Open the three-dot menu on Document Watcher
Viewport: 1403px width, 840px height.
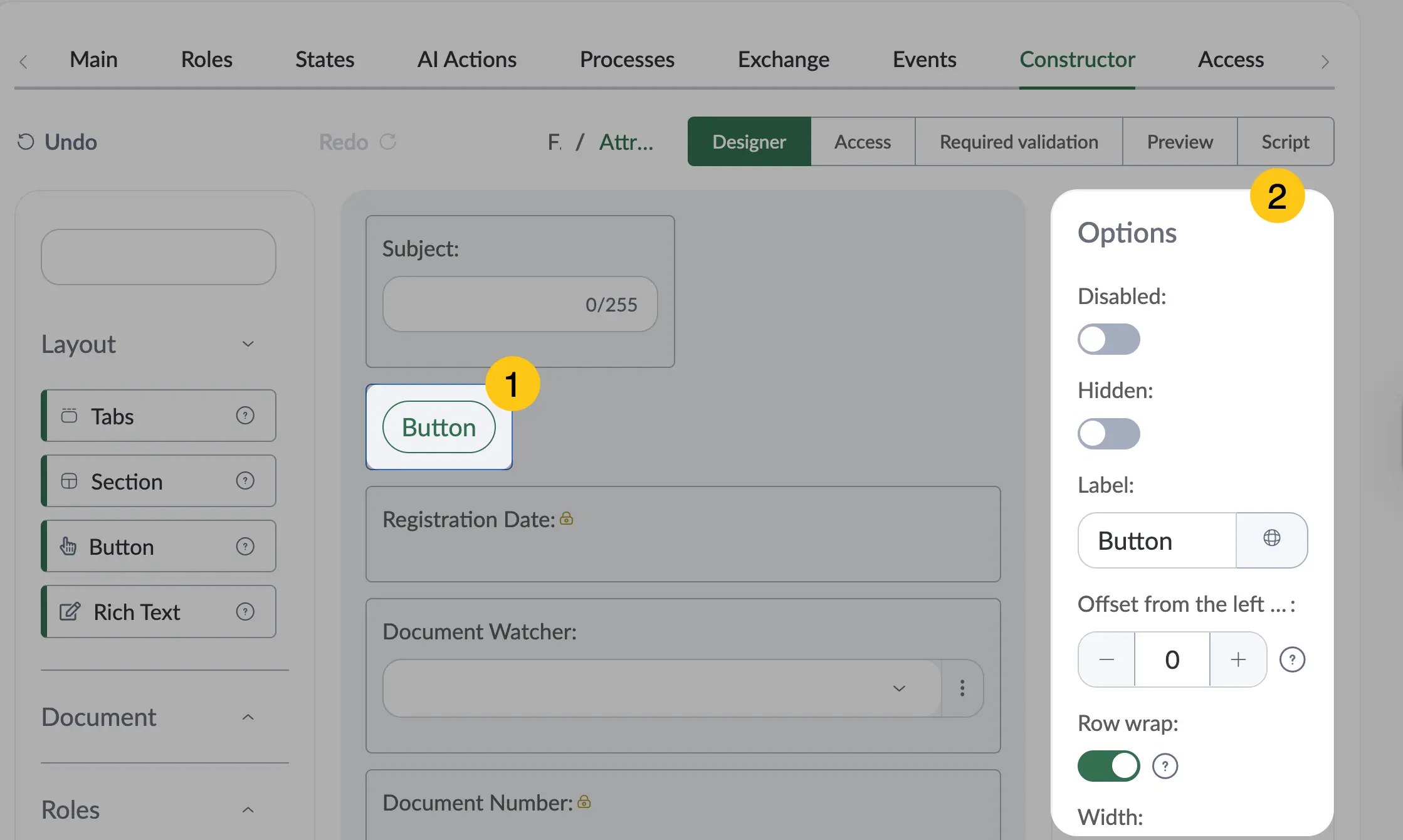962,688
